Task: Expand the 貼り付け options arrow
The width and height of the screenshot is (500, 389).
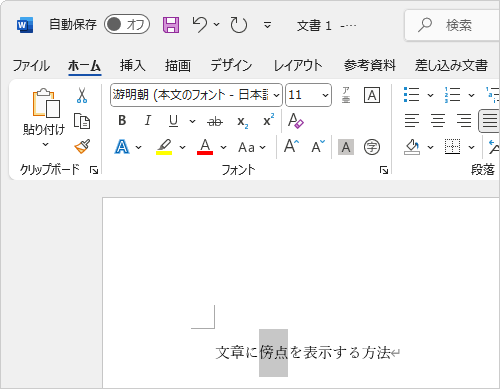Action: click(46, 145)
